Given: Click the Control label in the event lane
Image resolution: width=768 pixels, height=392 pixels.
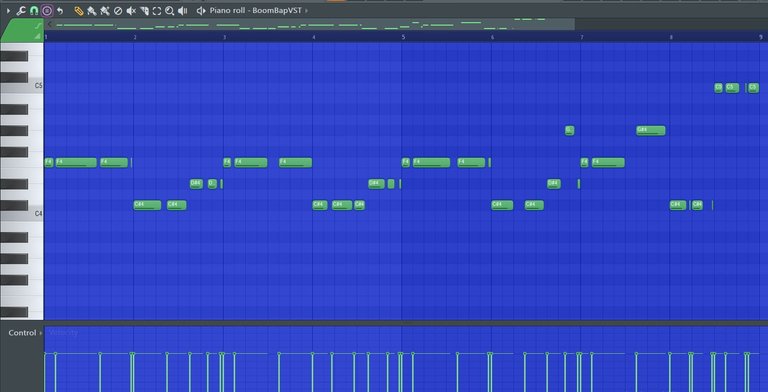Looking at the screenshot, I should pos(22,333).
